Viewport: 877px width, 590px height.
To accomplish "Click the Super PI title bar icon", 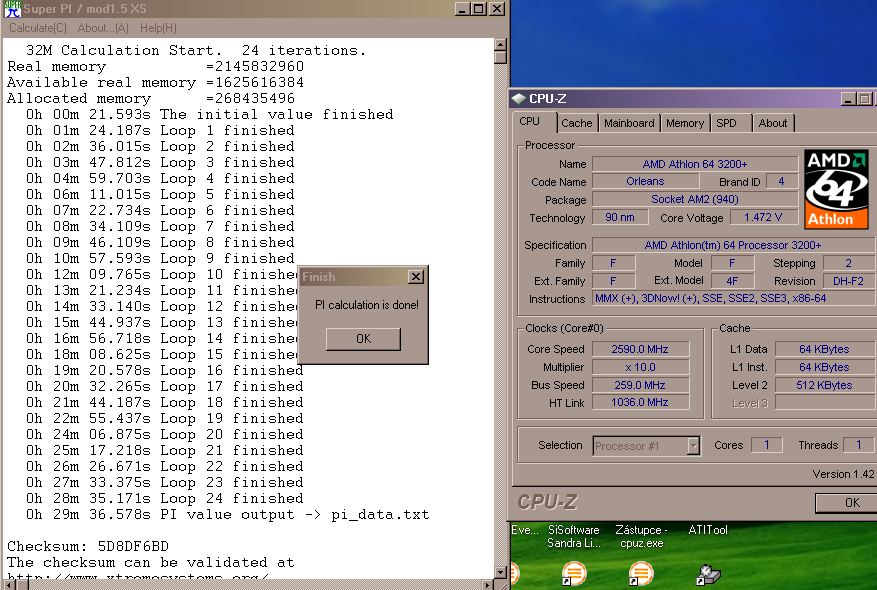I will (x=12, y=9).
